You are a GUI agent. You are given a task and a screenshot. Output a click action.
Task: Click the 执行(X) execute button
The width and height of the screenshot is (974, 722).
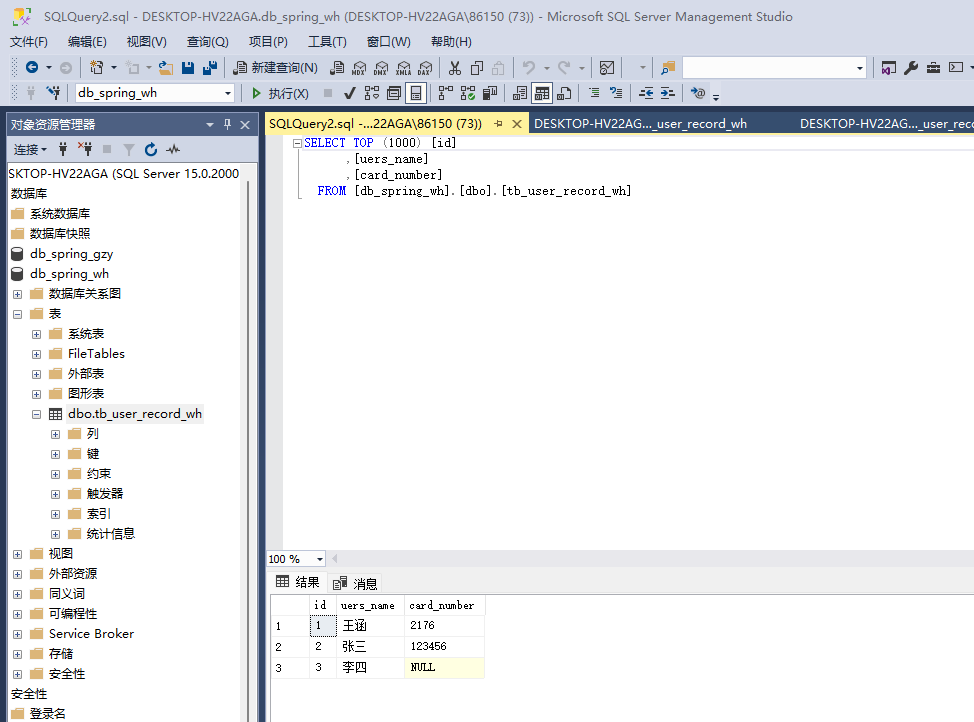click(x=280, y=93)
